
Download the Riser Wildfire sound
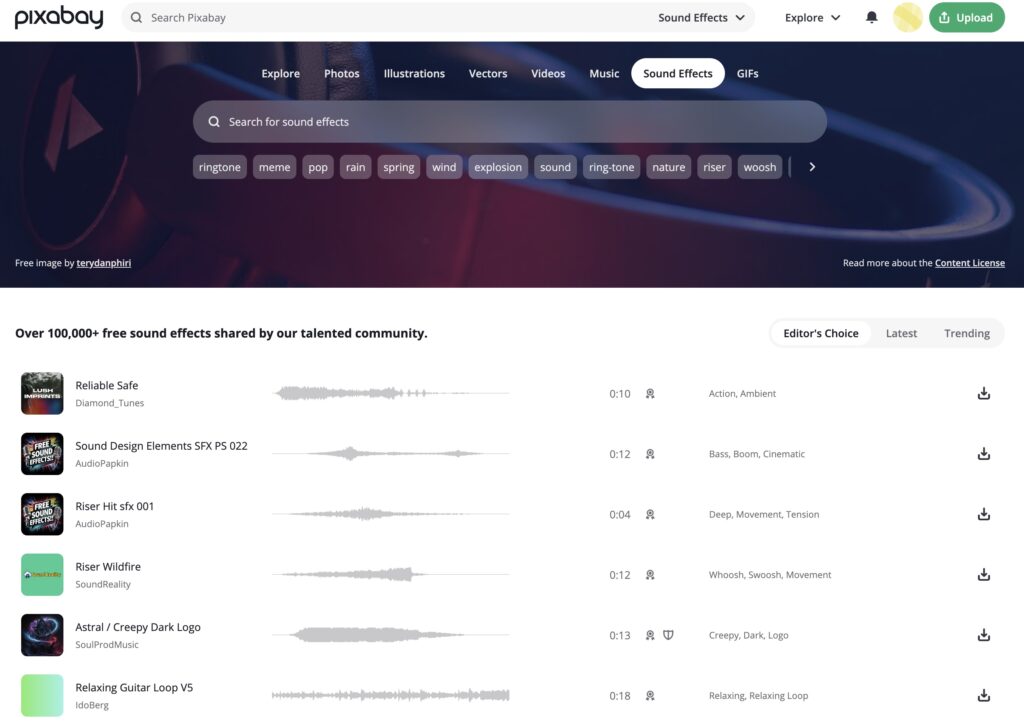coord(984,575)
